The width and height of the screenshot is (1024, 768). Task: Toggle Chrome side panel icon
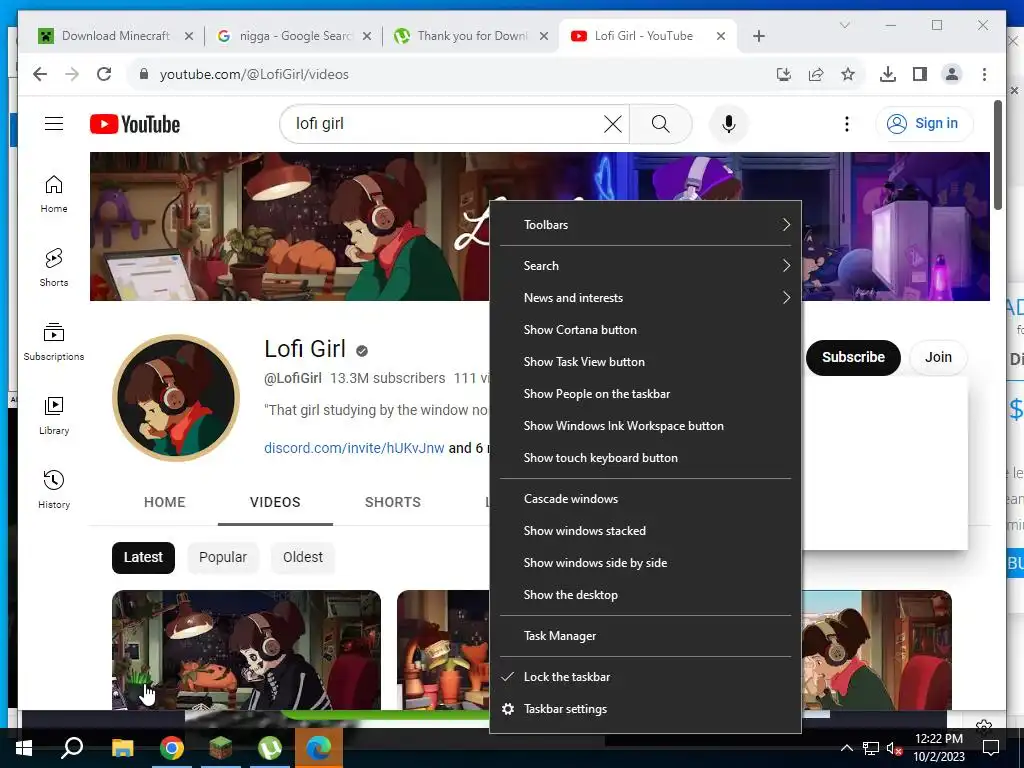920,74
